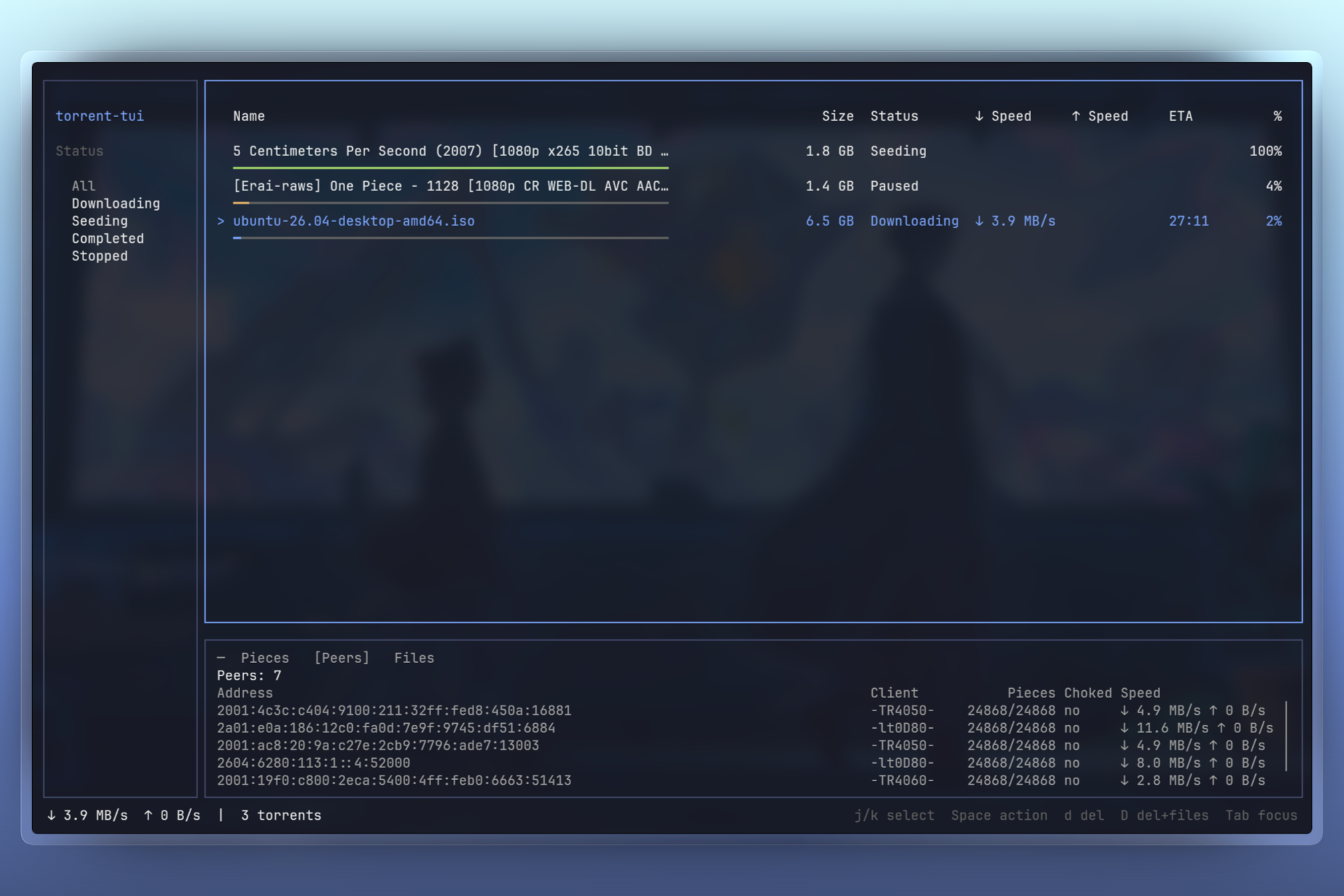Image resolution: width=1344 pixels, height=896 pixels.
Task: Click the ubuntu row Downloading status cell
Action: (914, 221)
